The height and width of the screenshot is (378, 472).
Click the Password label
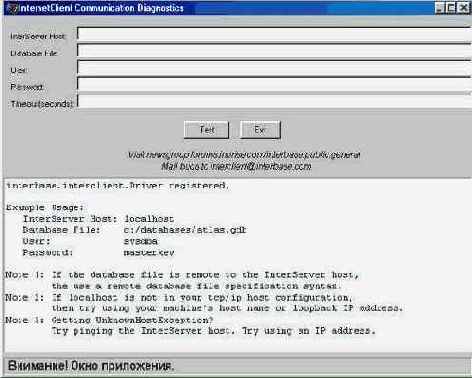click(x=27, y=87)
